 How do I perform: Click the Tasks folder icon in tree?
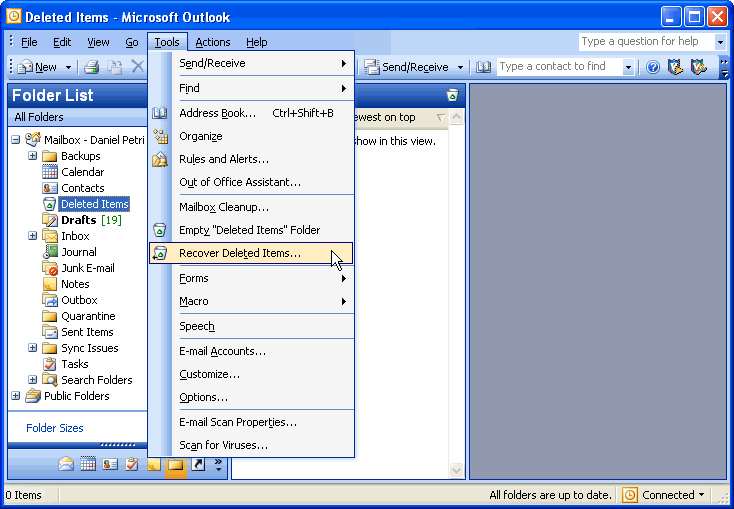click(50, 364)
